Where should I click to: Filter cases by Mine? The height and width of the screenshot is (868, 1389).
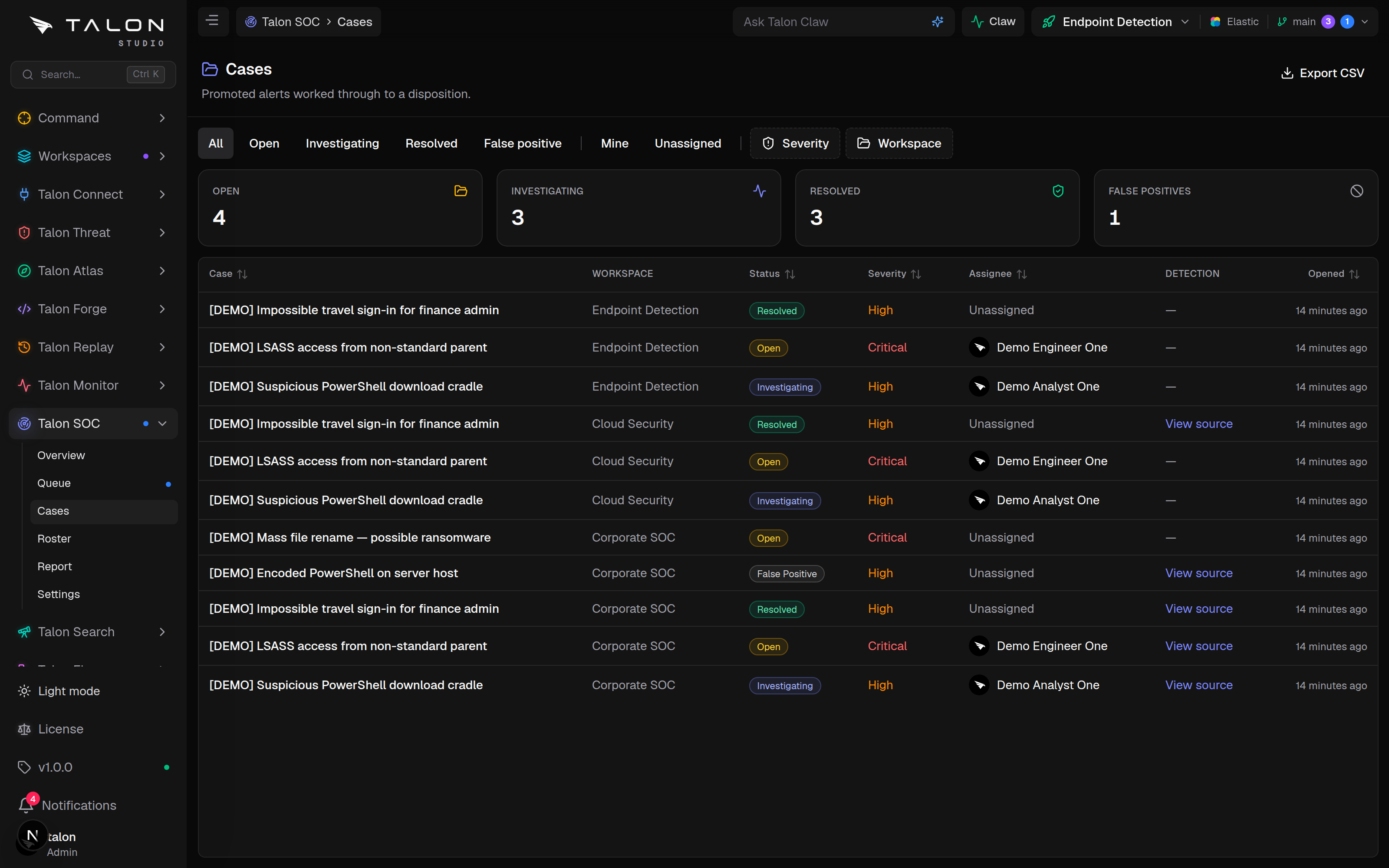pyautogui.click(x=614, y=143)
